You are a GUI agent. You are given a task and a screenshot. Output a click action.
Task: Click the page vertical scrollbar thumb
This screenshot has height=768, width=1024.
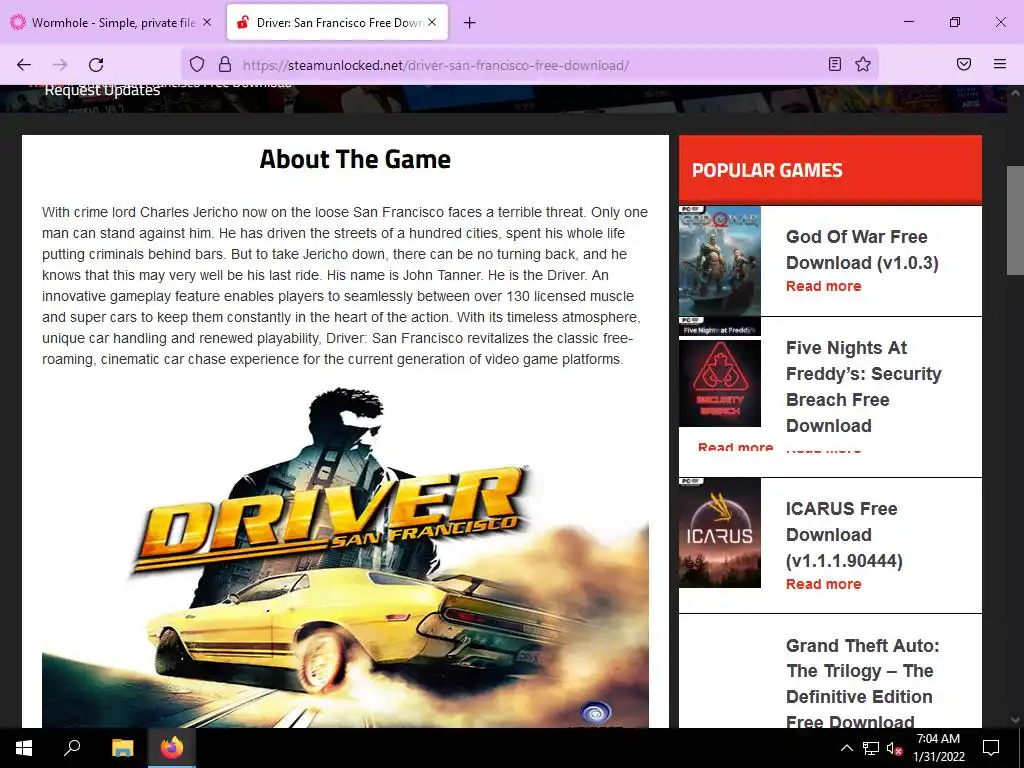point(1015,221)
